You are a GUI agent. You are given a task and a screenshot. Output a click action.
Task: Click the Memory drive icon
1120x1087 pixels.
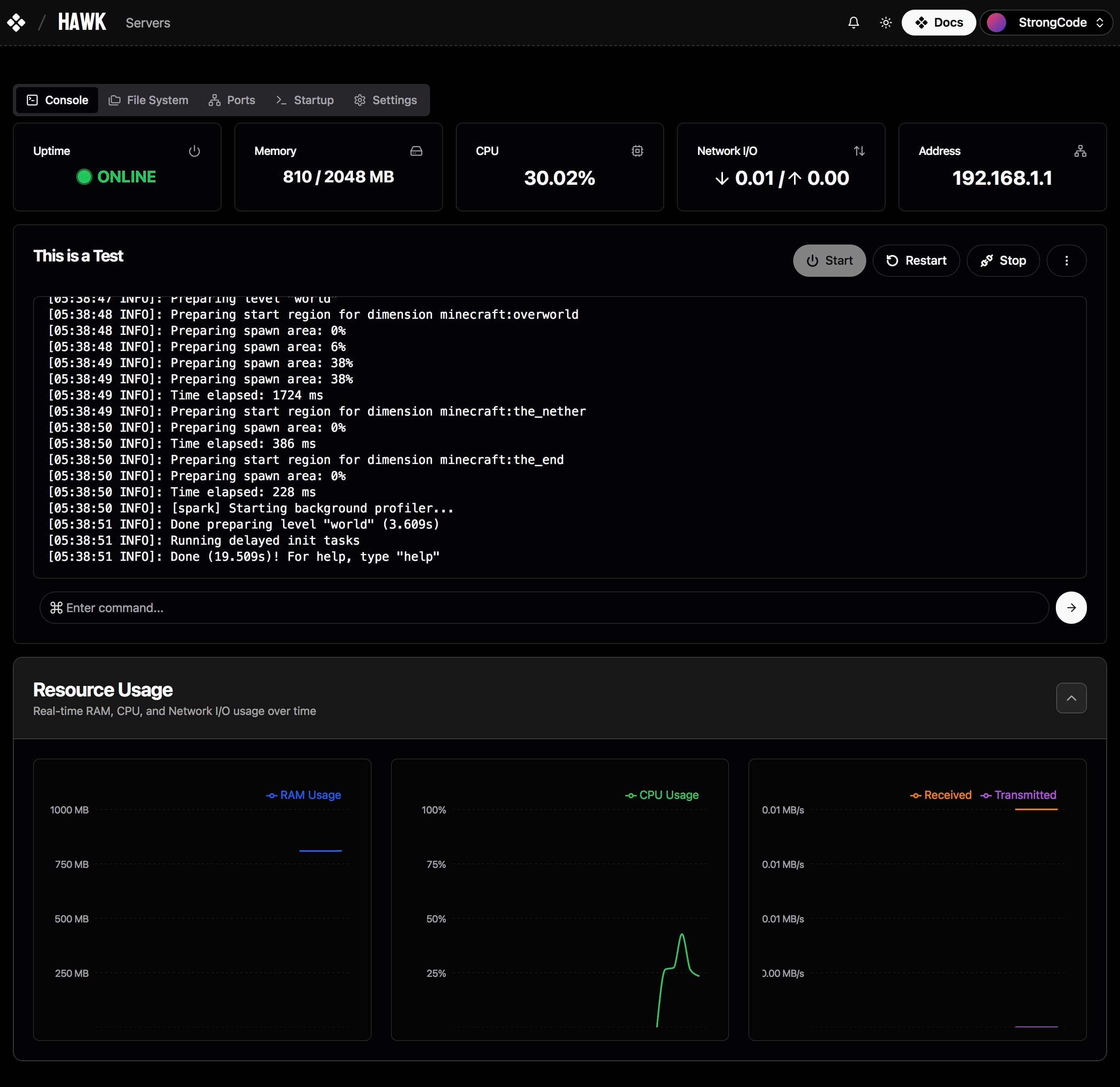[416, 151]
